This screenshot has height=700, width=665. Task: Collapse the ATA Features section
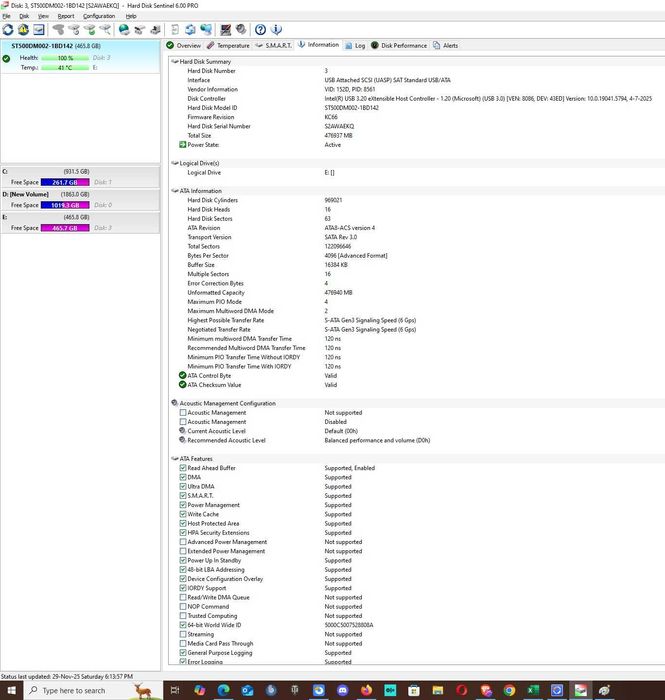[x=175, y=458]
